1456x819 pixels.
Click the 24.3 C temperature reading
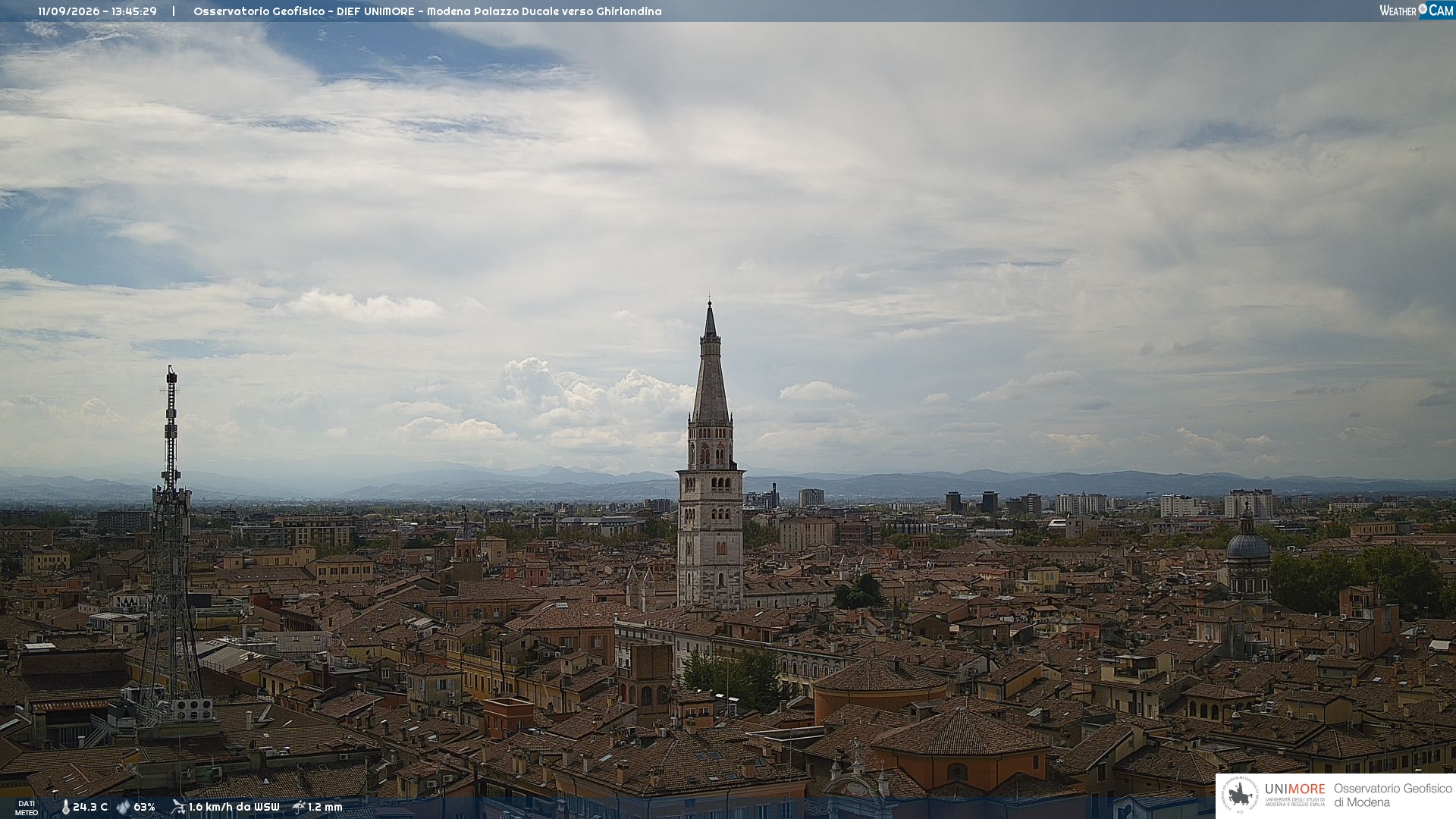pyautogui.click(x=90, y=808)
